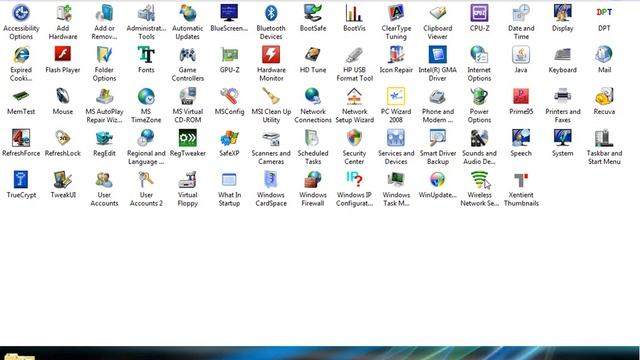Open Scanners and Cameras icon

pyautogui.click(x=271, y=138)
